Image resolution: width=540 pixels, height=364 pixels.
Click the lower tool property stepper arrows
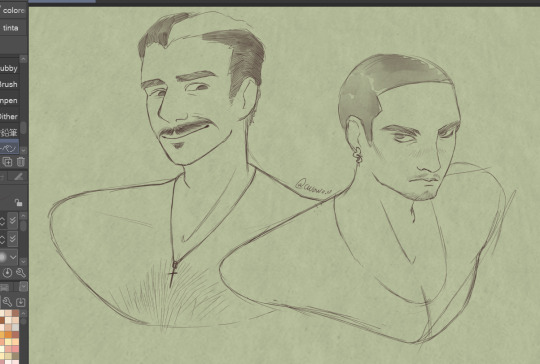[2, 239]
